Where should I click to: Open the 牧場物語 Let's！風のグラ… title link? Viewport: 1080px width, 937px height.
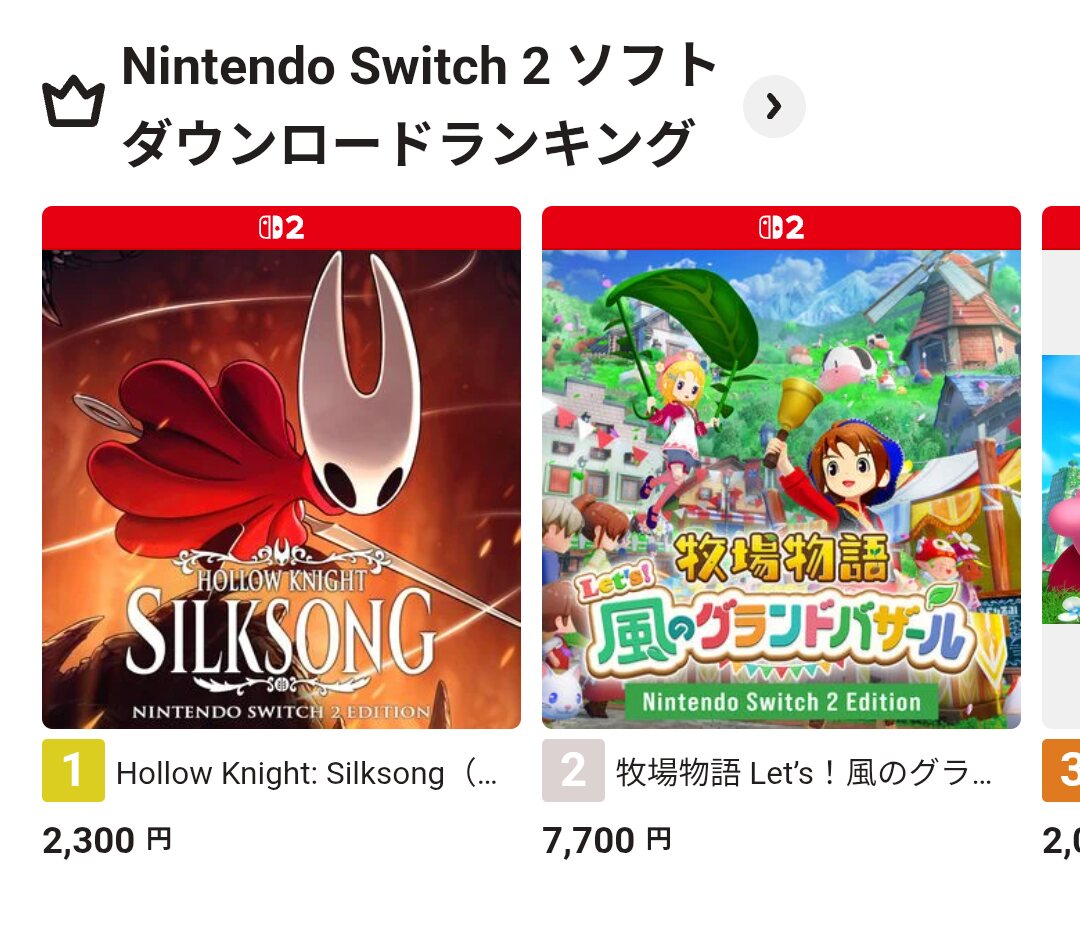click(804, 773)
